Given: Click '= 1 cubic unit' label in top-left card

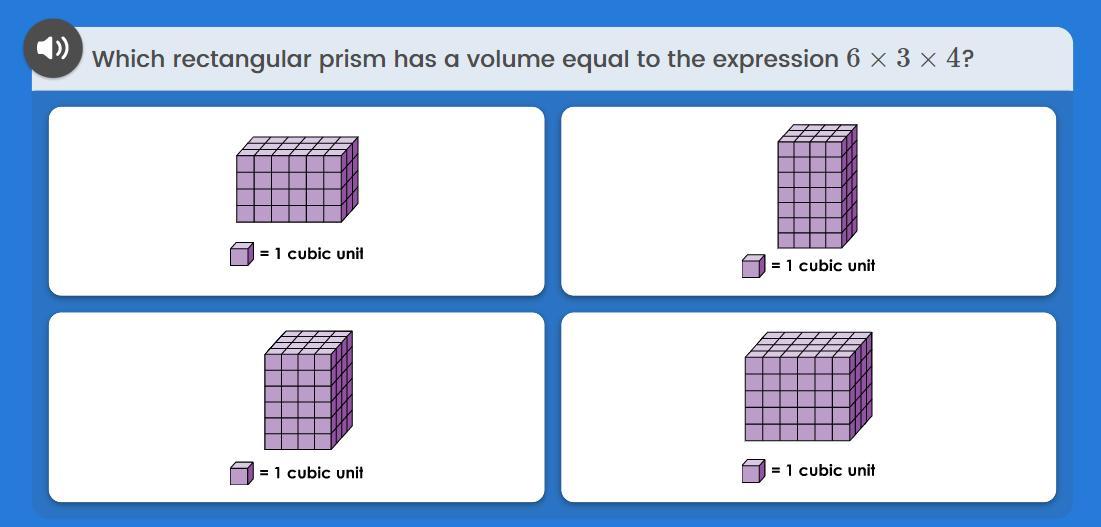Looking at the screenshot, I should pos(311,254).
